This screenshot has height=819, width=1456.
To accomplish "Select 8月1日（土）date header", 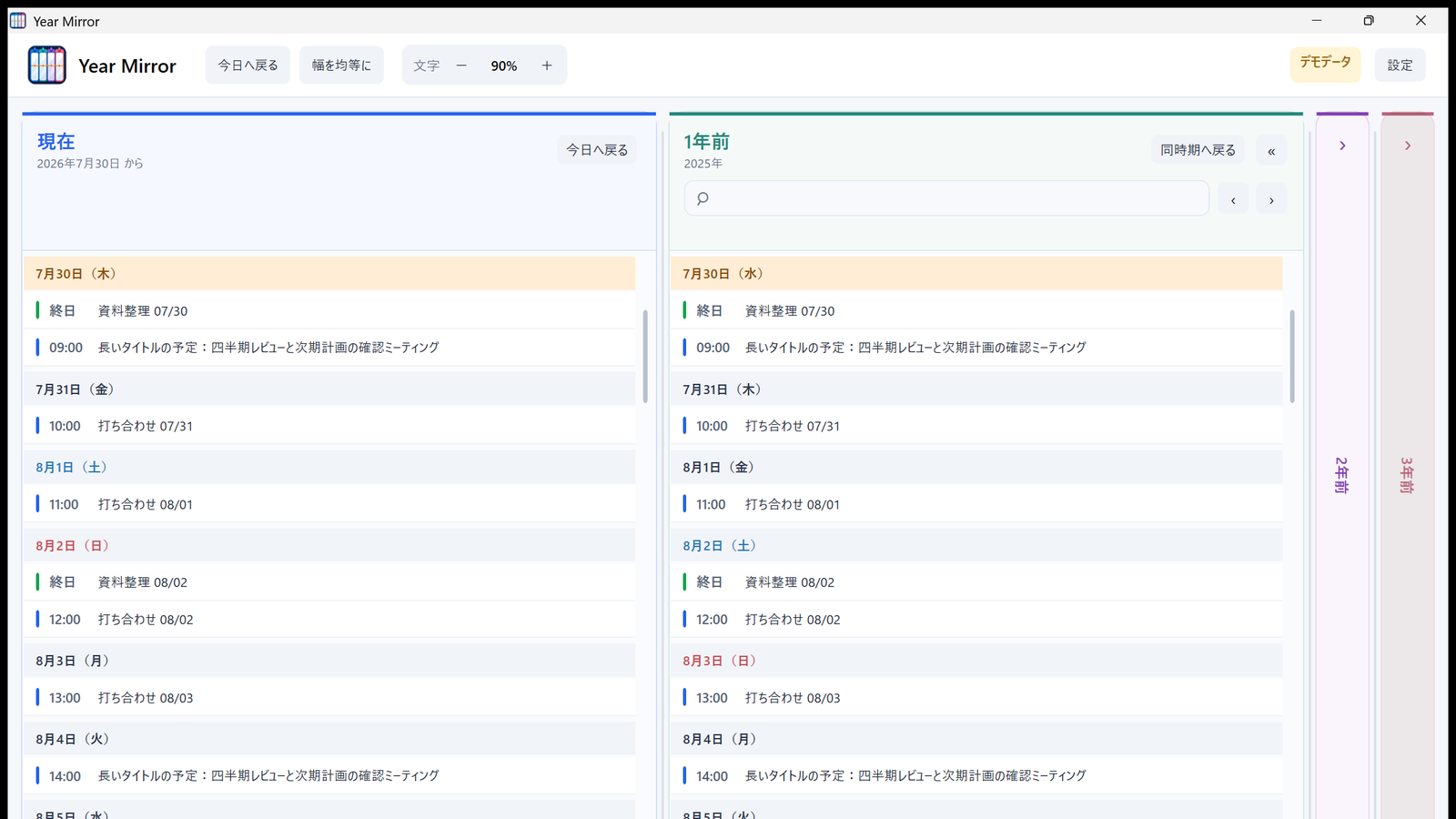I will click(329, 468).
